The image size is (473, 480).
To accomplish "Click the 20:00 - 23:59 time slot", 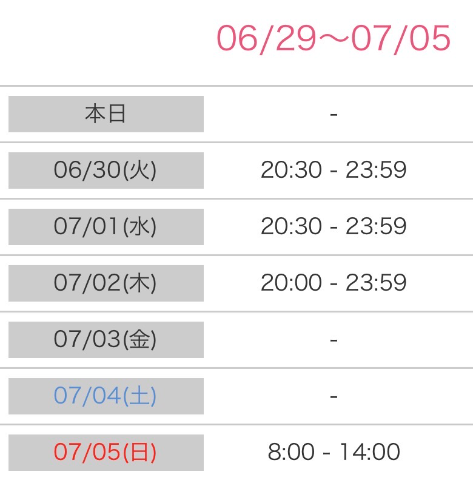I will click(x=334, y=283).
